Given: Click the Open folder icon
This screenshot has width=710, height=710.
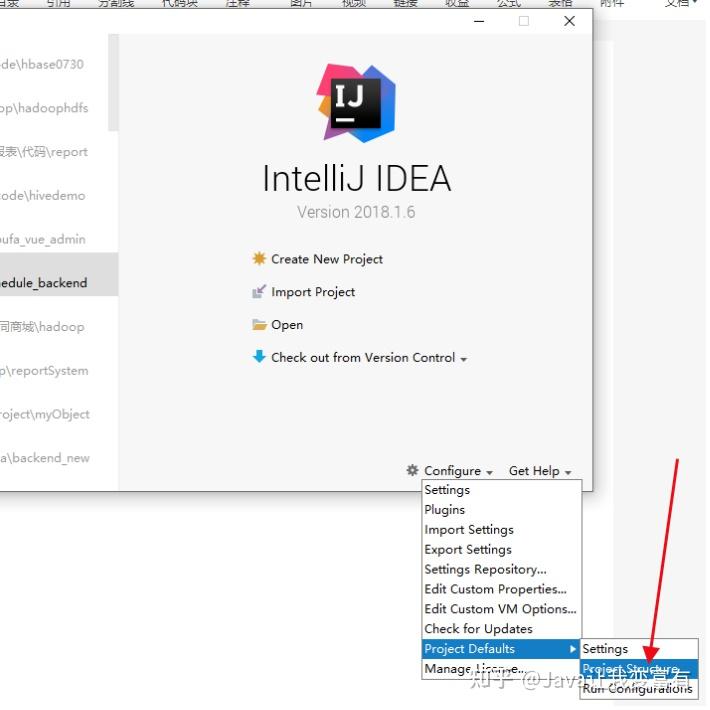Looking at the screenshot, I should (x=259, y=325).
